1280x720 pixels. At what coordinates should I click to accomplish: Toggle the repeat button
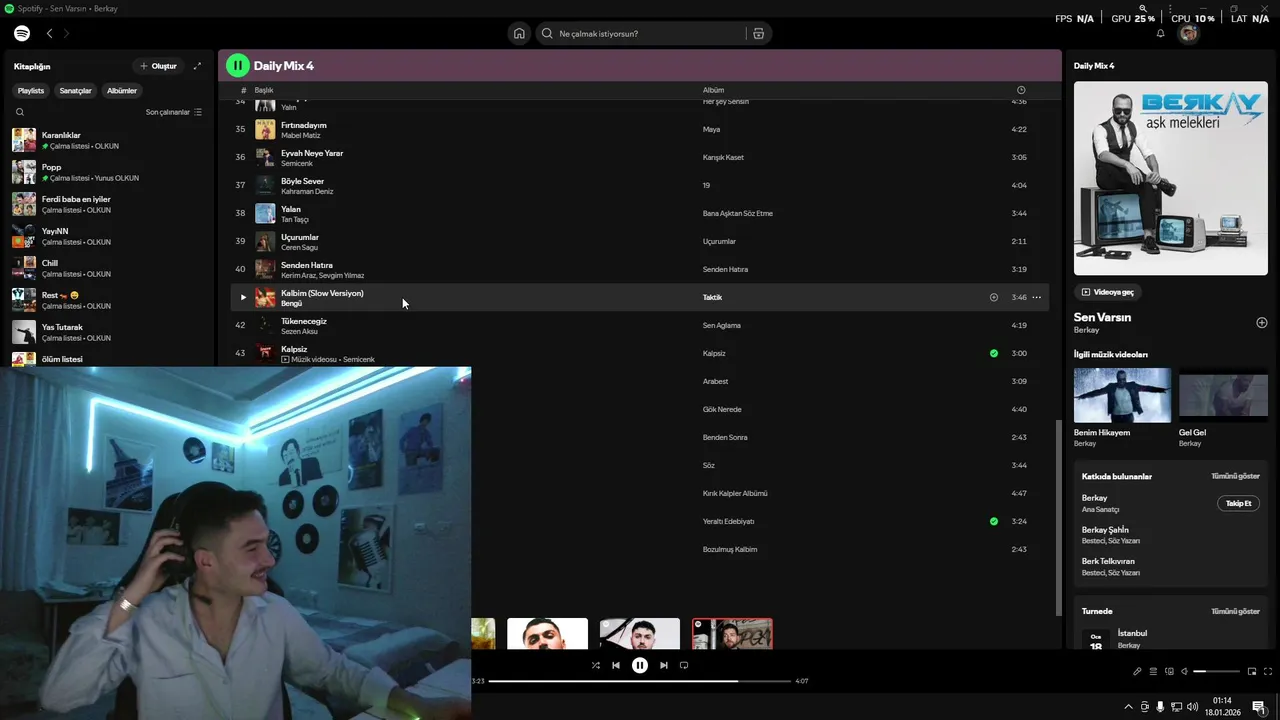(x=684, y=665)
